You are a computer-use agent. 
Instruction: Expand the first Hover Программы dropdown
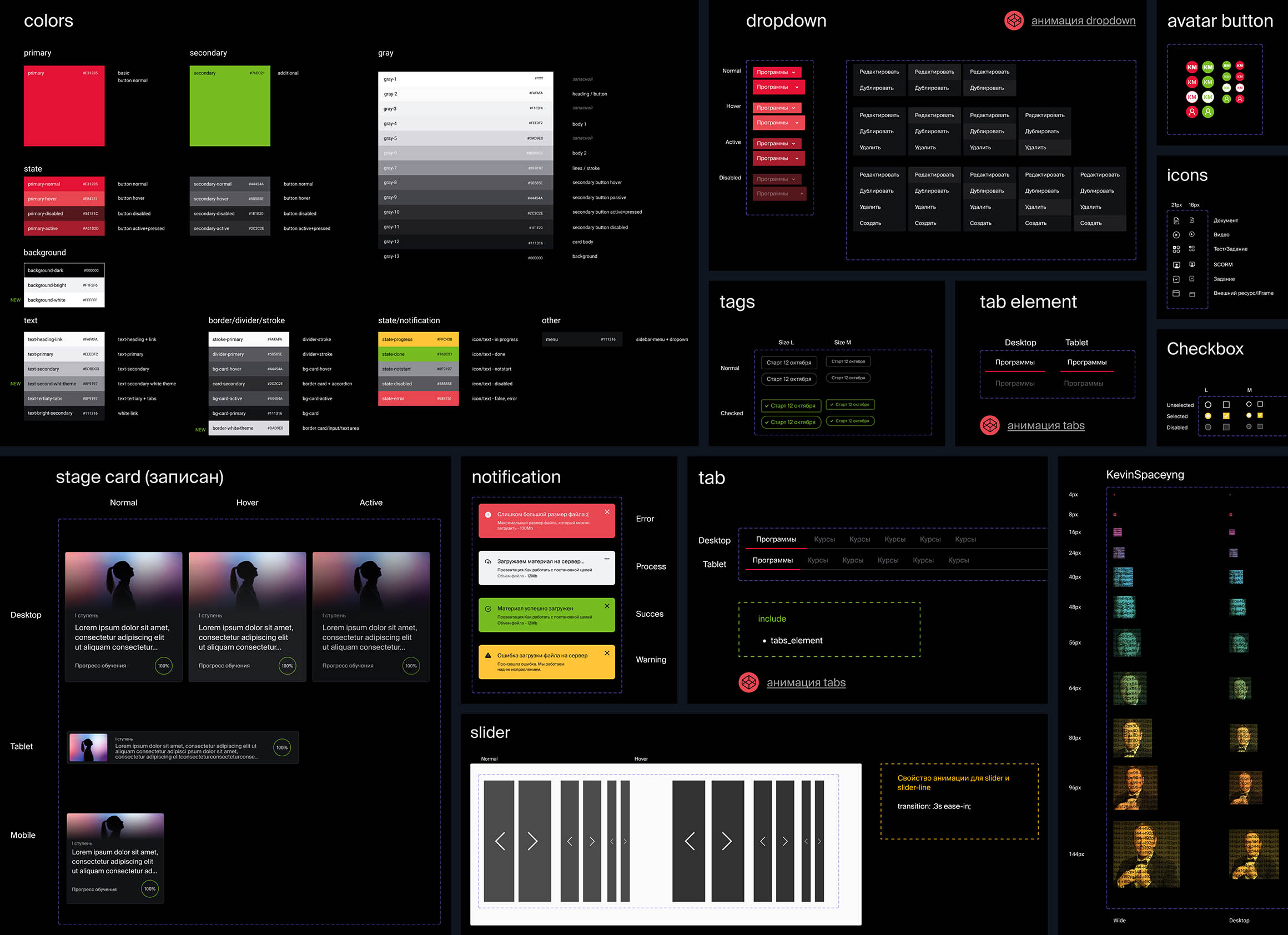click(x=776, y=108)
